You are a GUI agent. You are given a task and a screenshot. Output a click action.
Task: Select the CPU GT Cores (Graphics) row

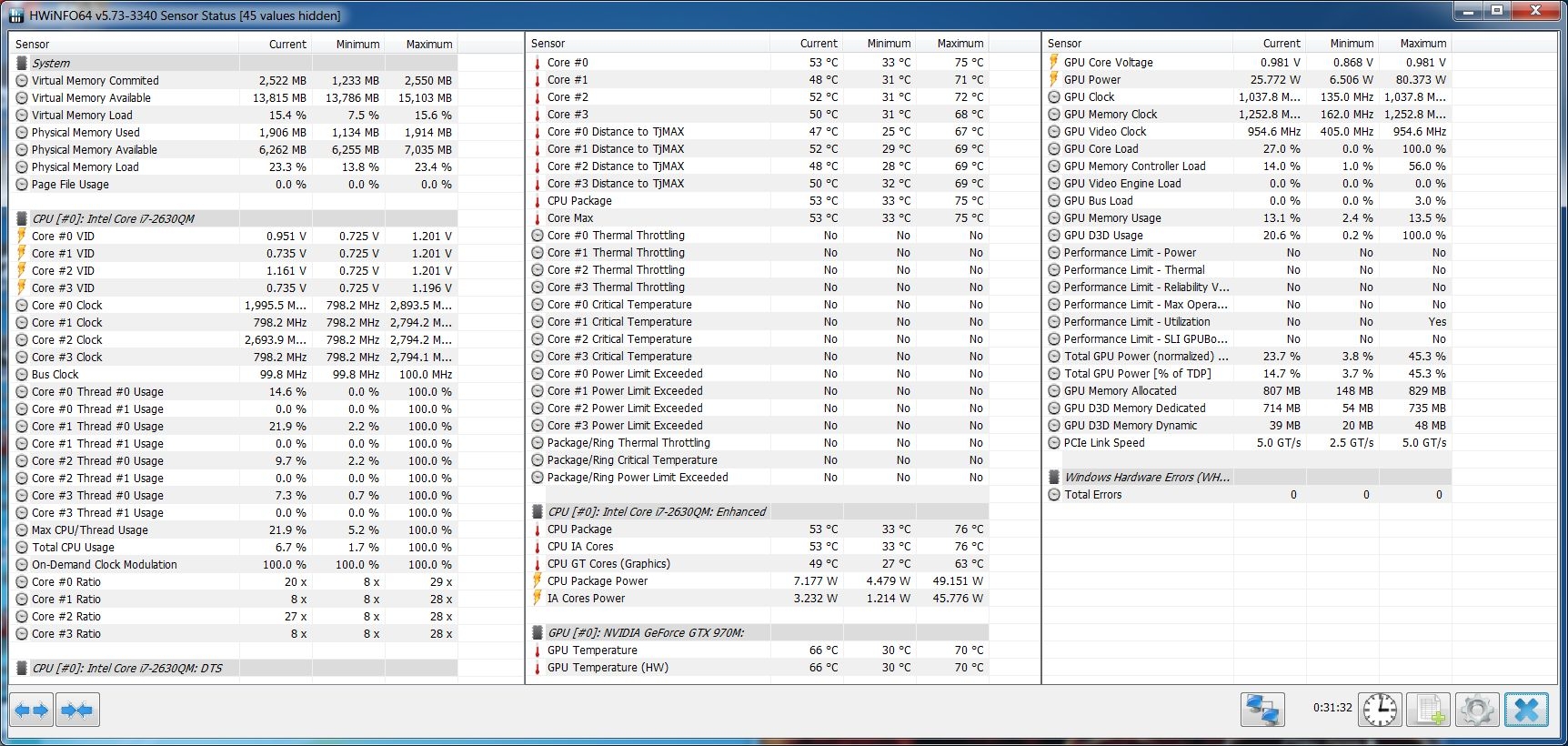click(759, 564)
